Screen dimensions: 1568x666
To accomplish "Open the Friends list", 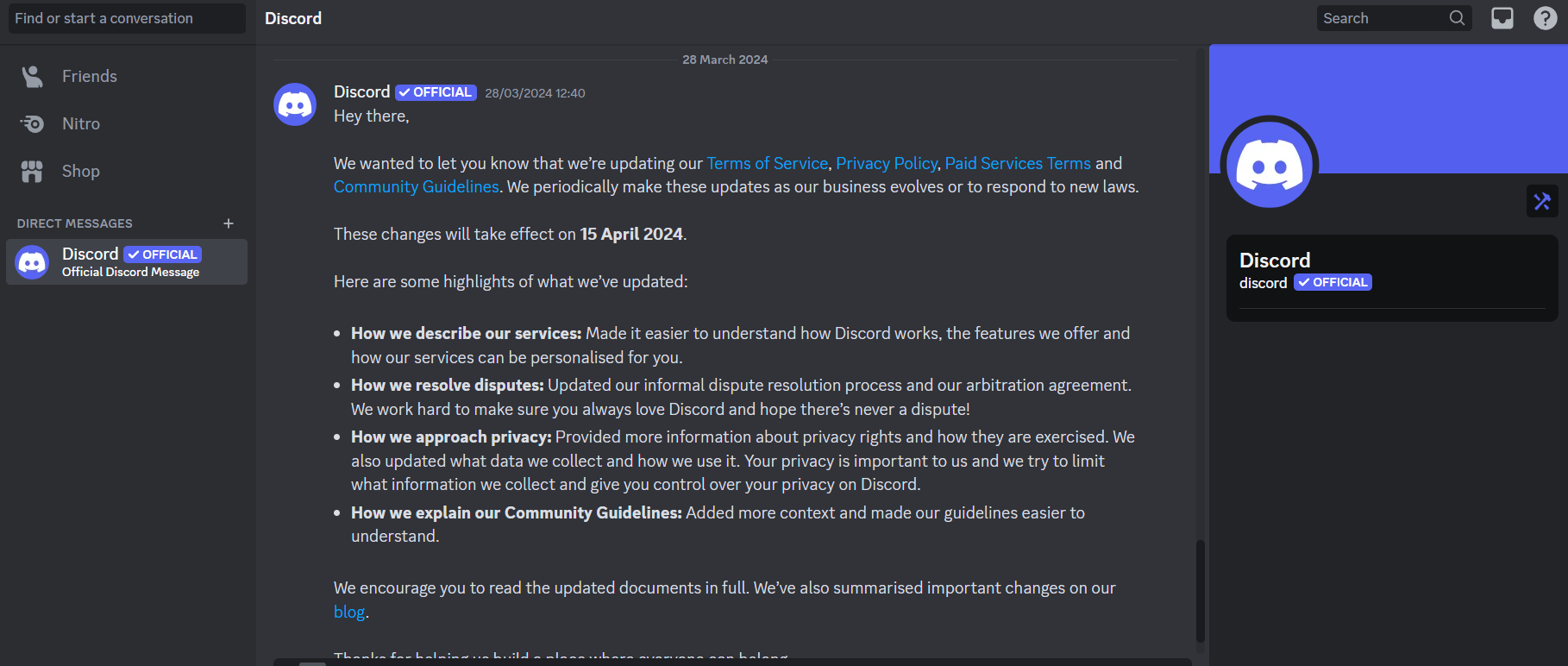I will 89,76.
